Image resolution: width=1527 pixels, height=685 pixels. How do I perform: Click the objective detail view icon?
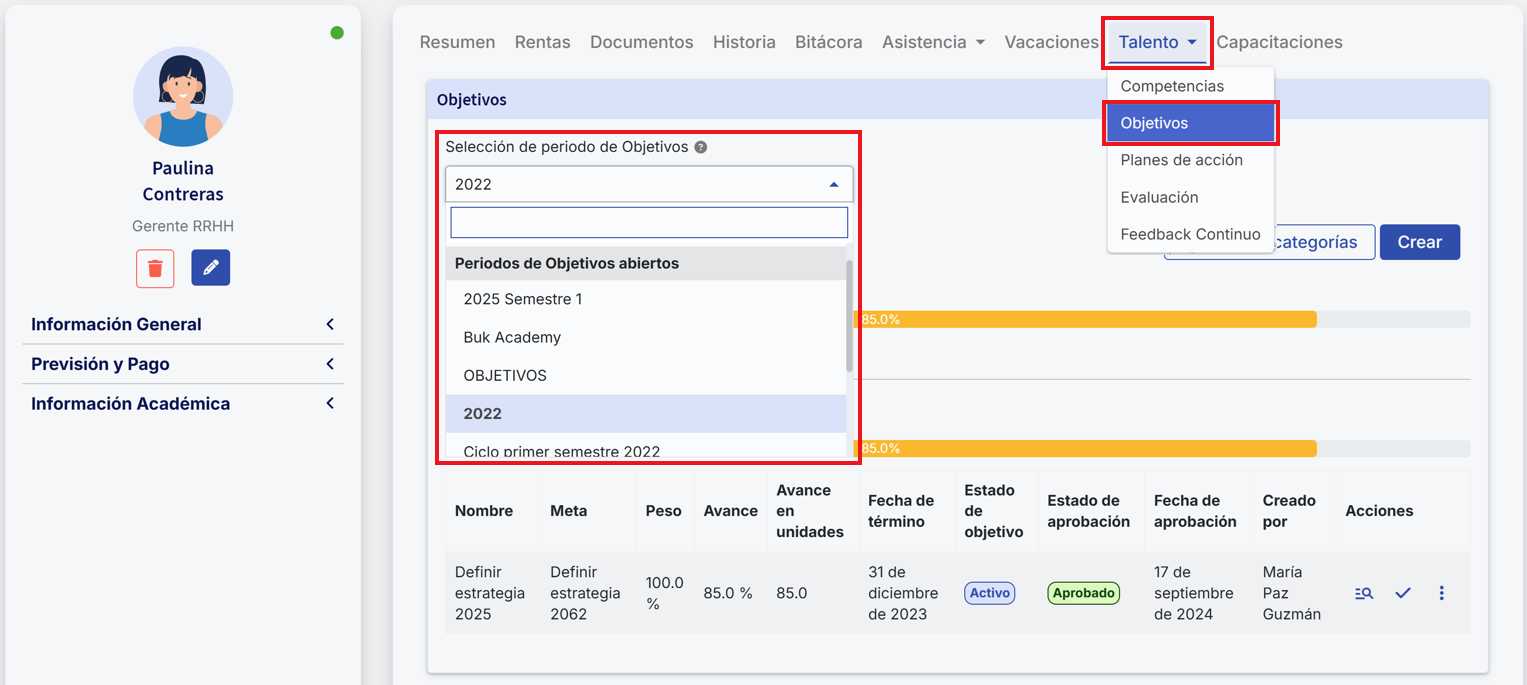coord(1363,593)
